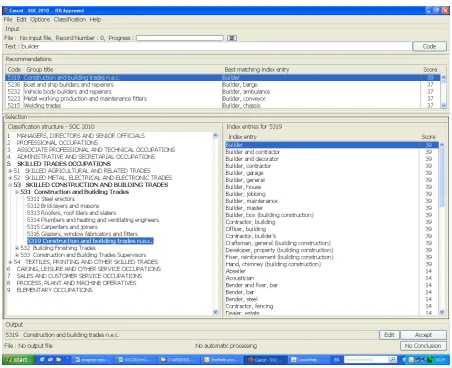The image size is (452, 368).
Task: Select index entry Builder, garage
Action: pyautogui.click(x=332, y=173)
